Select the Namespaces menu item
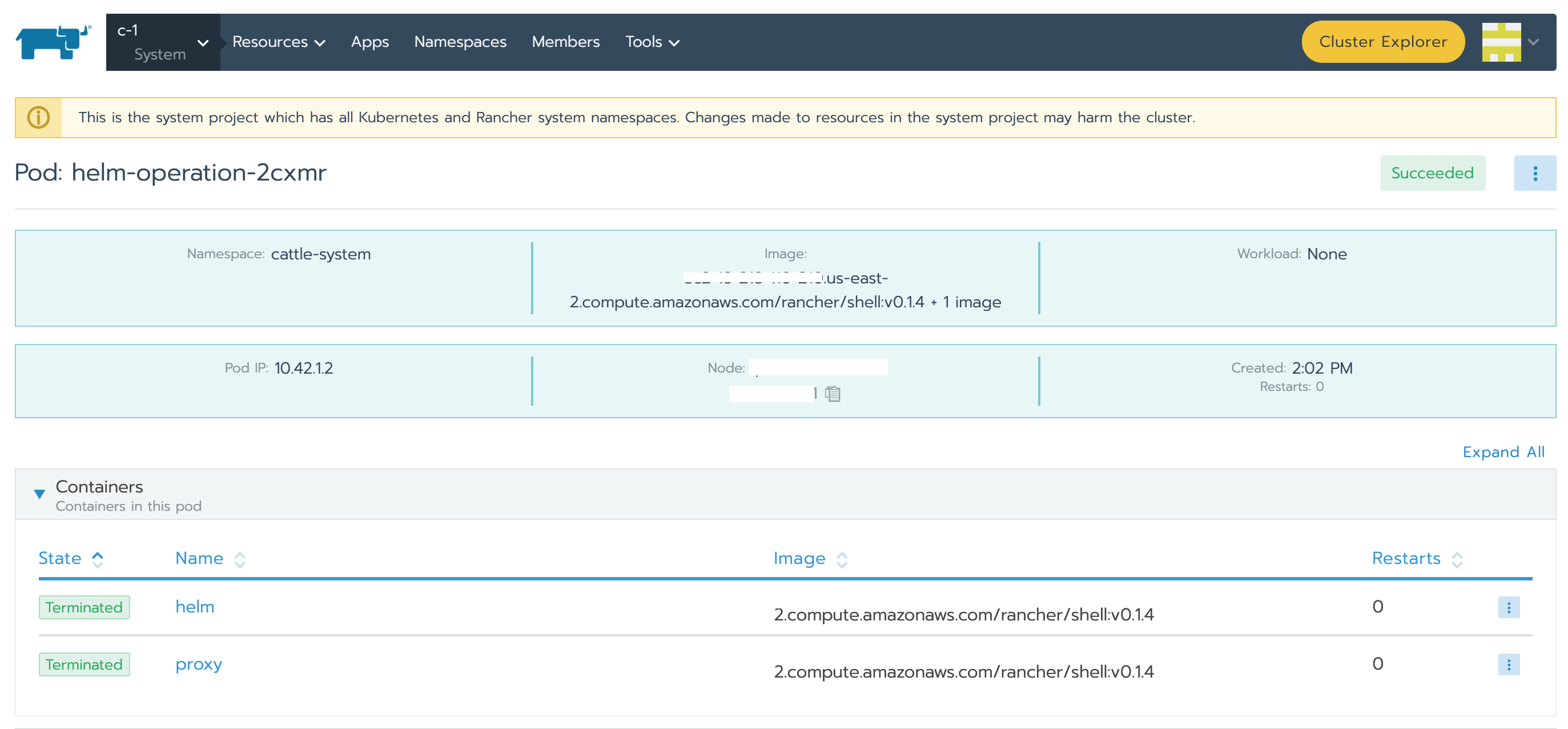The image size is (1568, 729). point(460,41)
